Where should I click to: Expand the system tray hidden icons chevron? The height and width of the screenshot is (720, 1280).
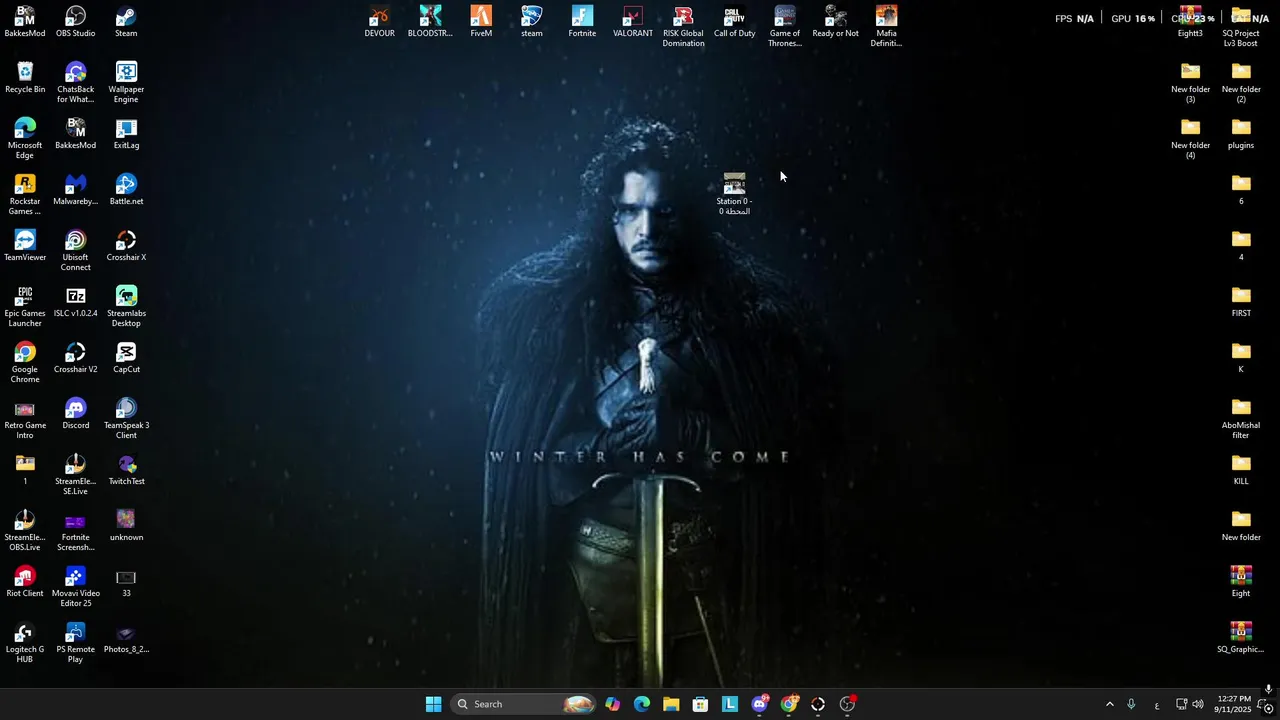[1109, 704]
